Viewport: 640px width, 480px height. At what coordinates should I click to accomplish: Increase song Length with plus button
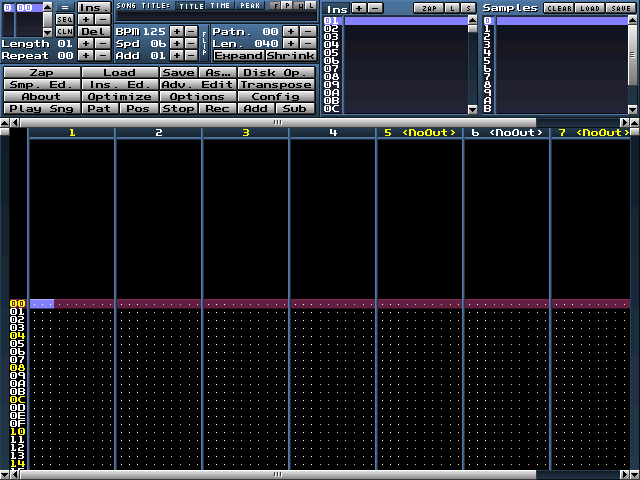[x=85, y=44]
